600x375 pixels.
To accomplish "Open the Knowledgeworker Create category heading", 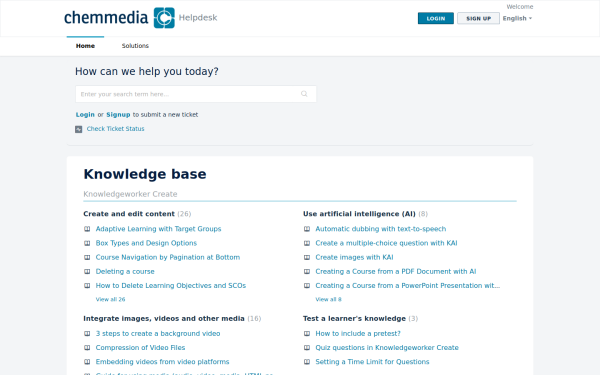I will [130, 194].
